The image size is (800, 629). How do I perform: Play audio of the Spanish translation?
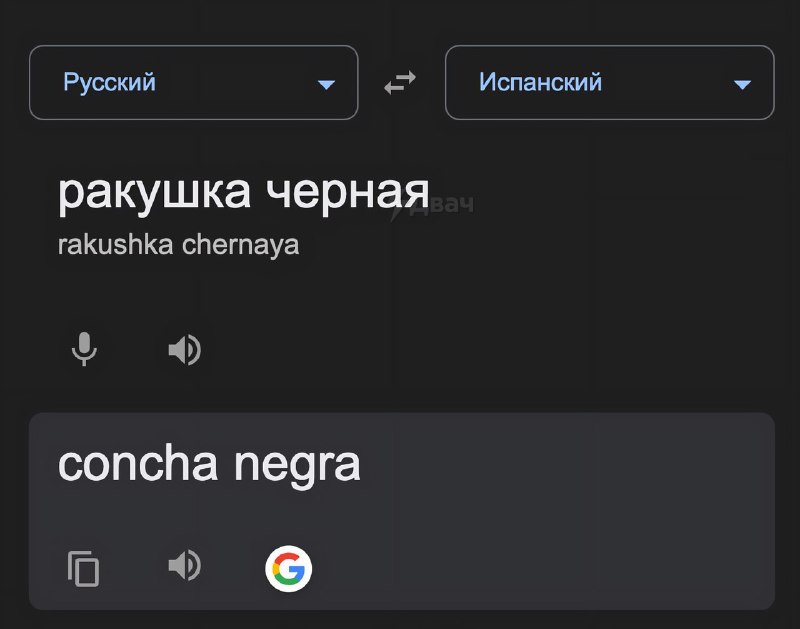(185, 567)
